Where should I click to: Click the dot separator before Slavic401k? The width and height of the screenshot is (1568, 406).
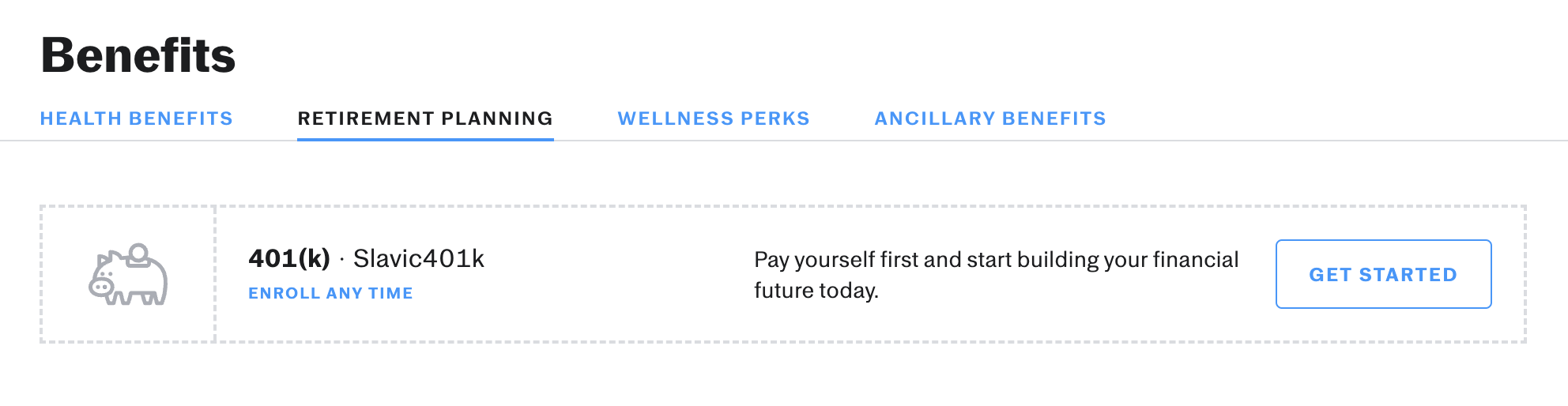pos(341,260)
